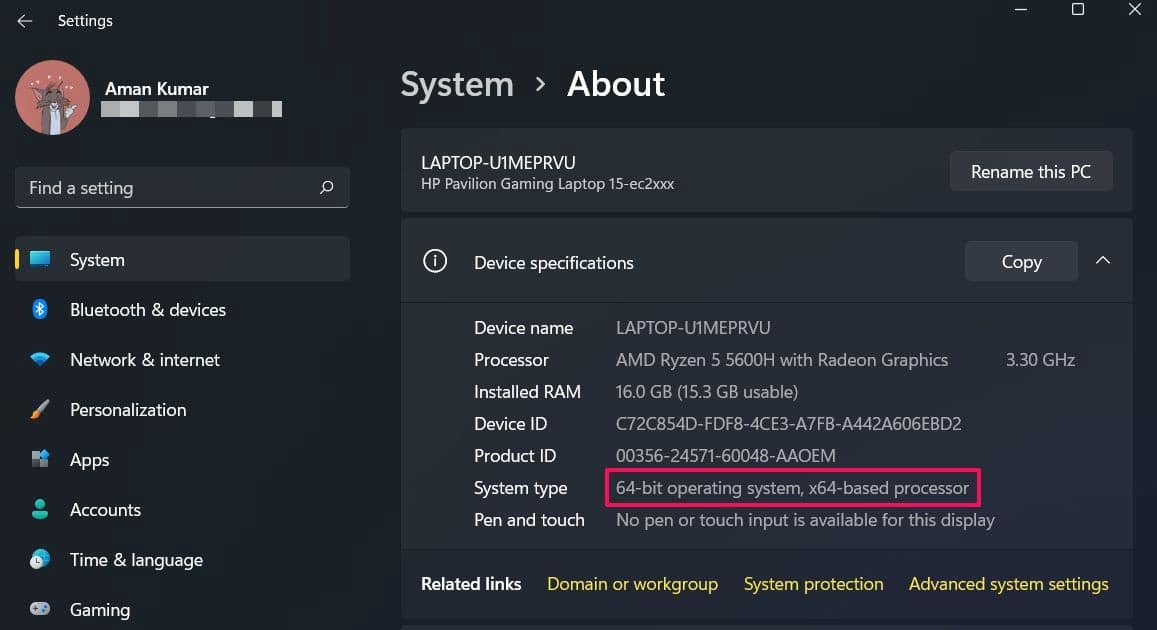The image size is (1157, 630).
Task: Click the Network & internet wifi icon
Action: pos(40,359)
